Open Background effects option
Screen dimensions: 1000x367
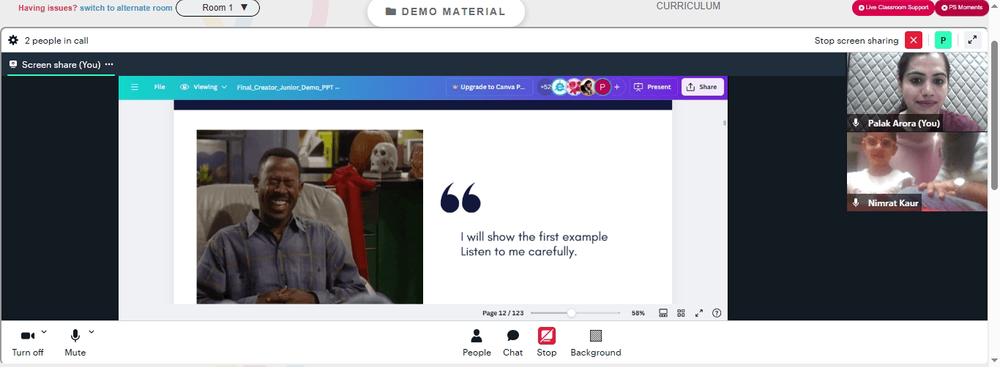[x=596, y=343]
